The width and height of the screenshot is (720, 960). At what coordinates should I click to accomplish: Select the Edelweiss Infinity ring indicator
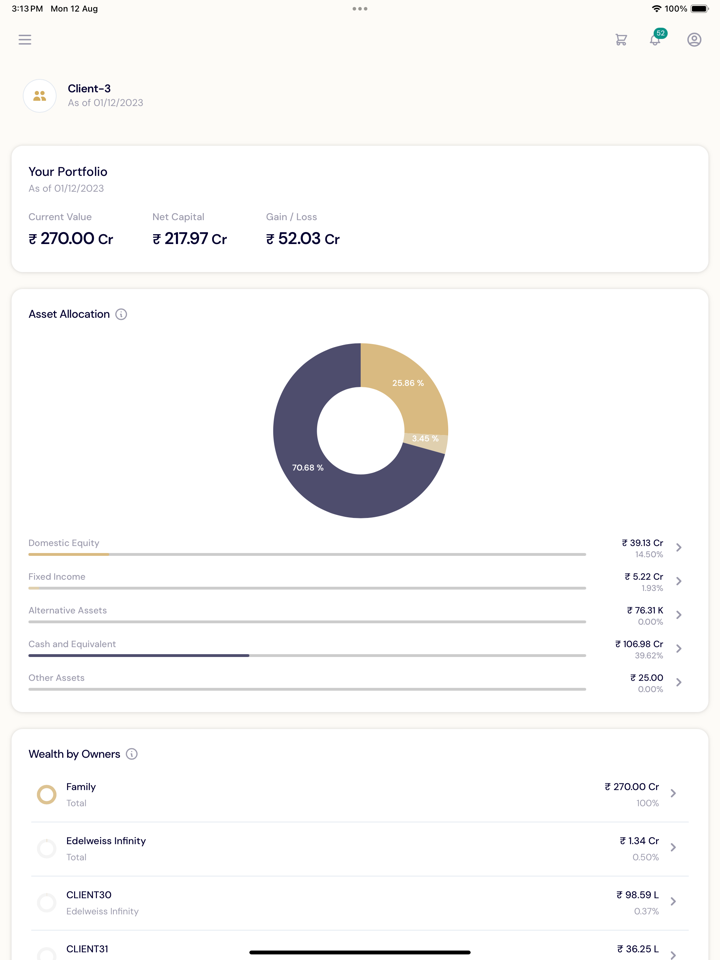point(46,849)
